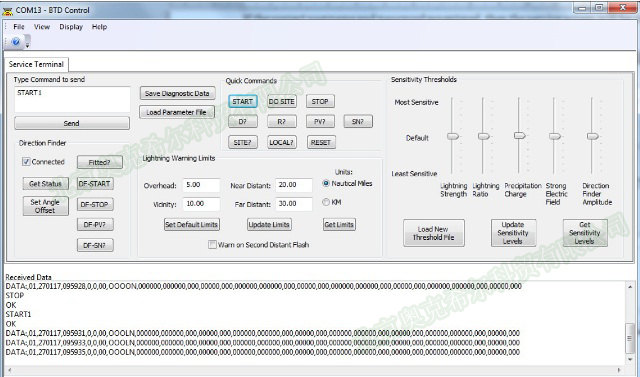Click the DO SITE quick command

pos(282,101)
